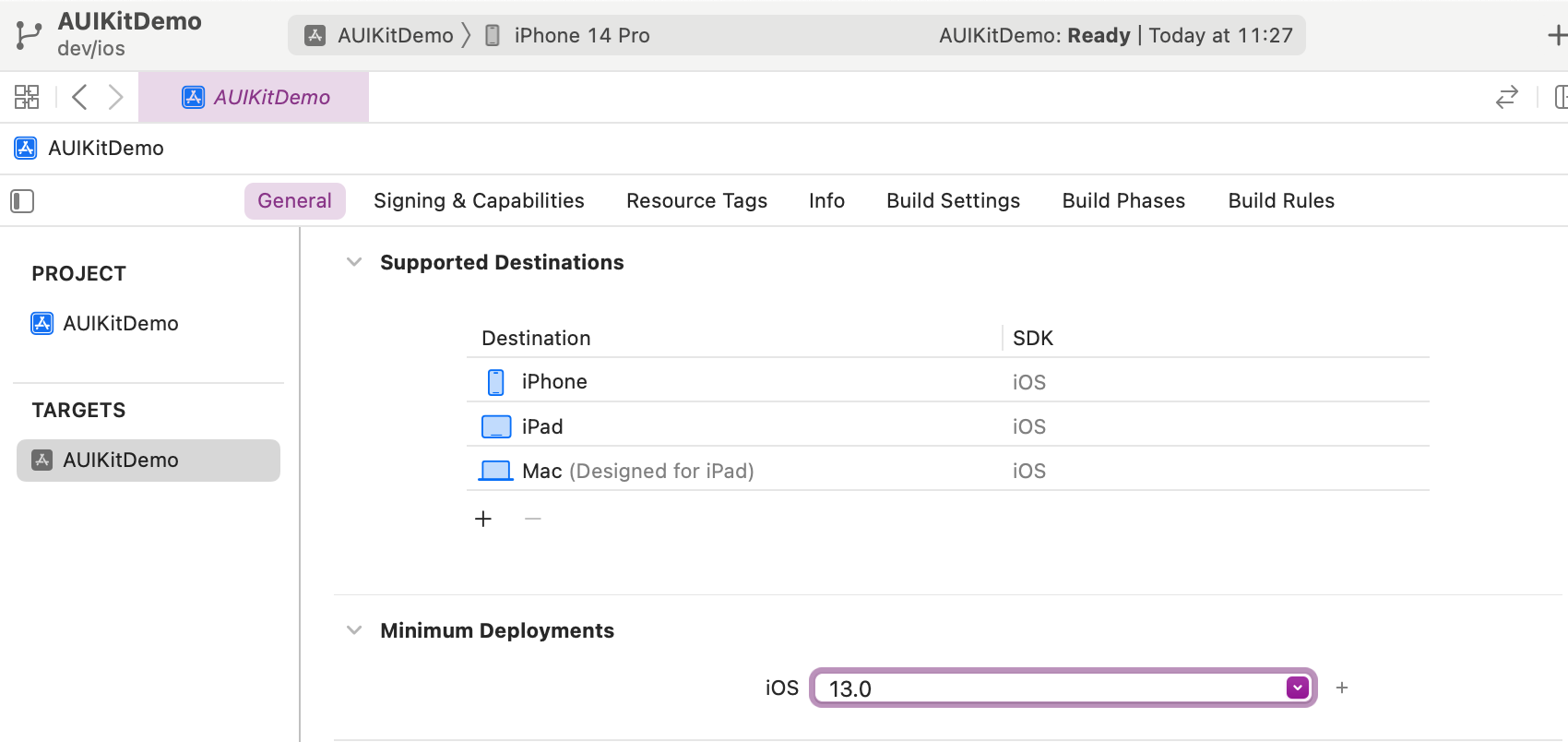Image resolution: width=1568 pixels, height=742 pixels.
Task: Select the iPad destination row
Action: click(948, 426)
